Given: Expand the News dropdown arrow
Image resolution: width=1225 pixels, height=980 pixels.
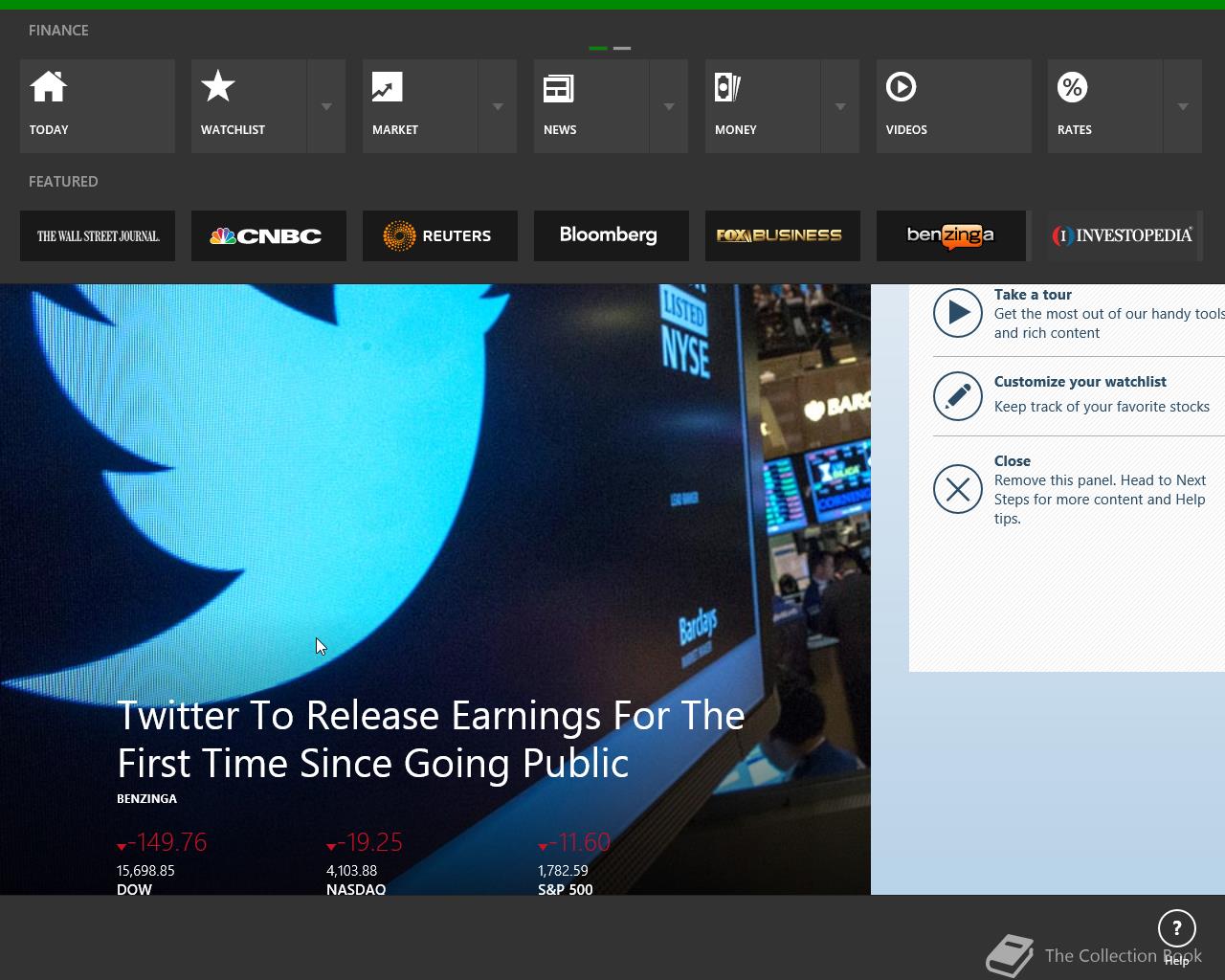Looking at the screenshot, I should [x=669, y=106].
